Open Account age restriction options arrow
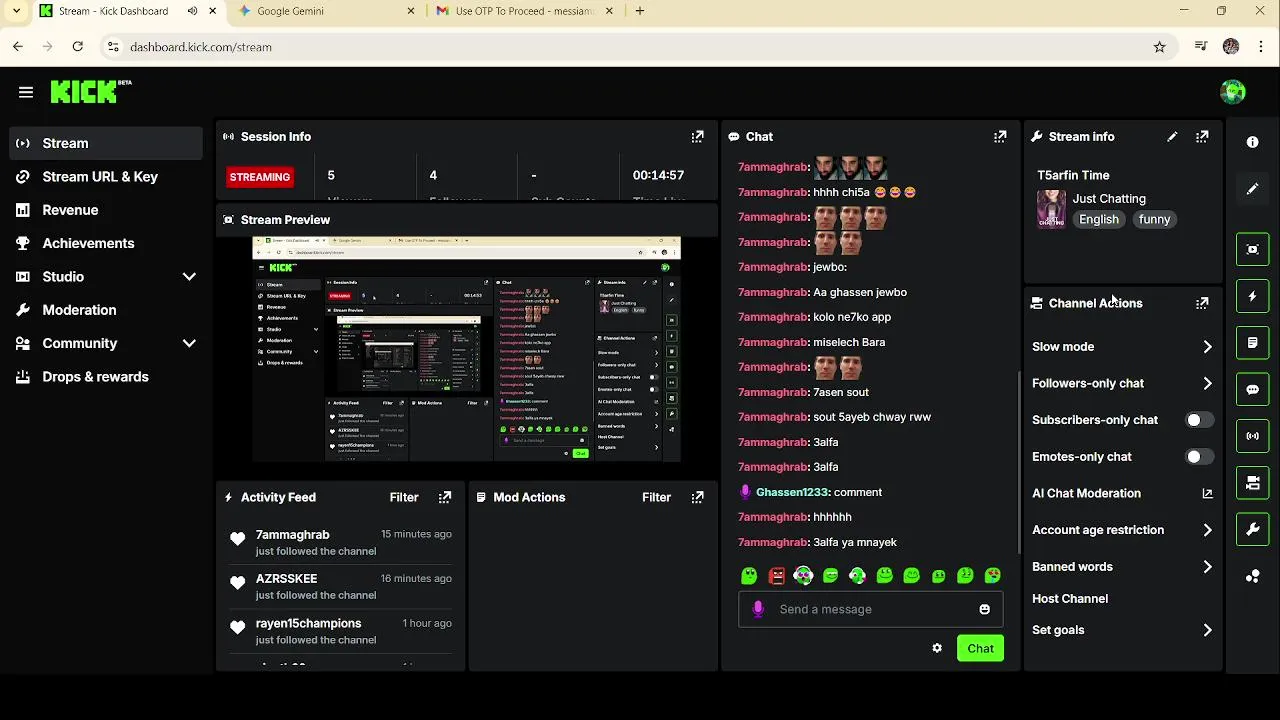This screenshot has height=720, width=1280. point(1207,530)
